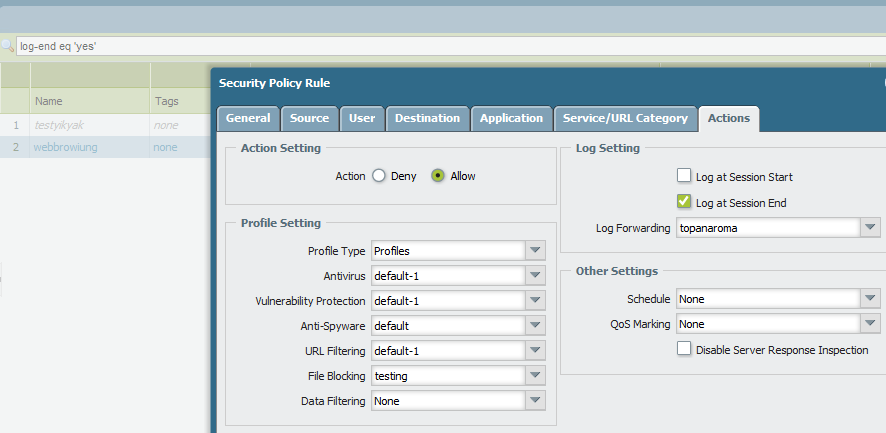The image size is (886, 433).
Task: Uncheck Log at Session End
Action: (x=684, y=203)
